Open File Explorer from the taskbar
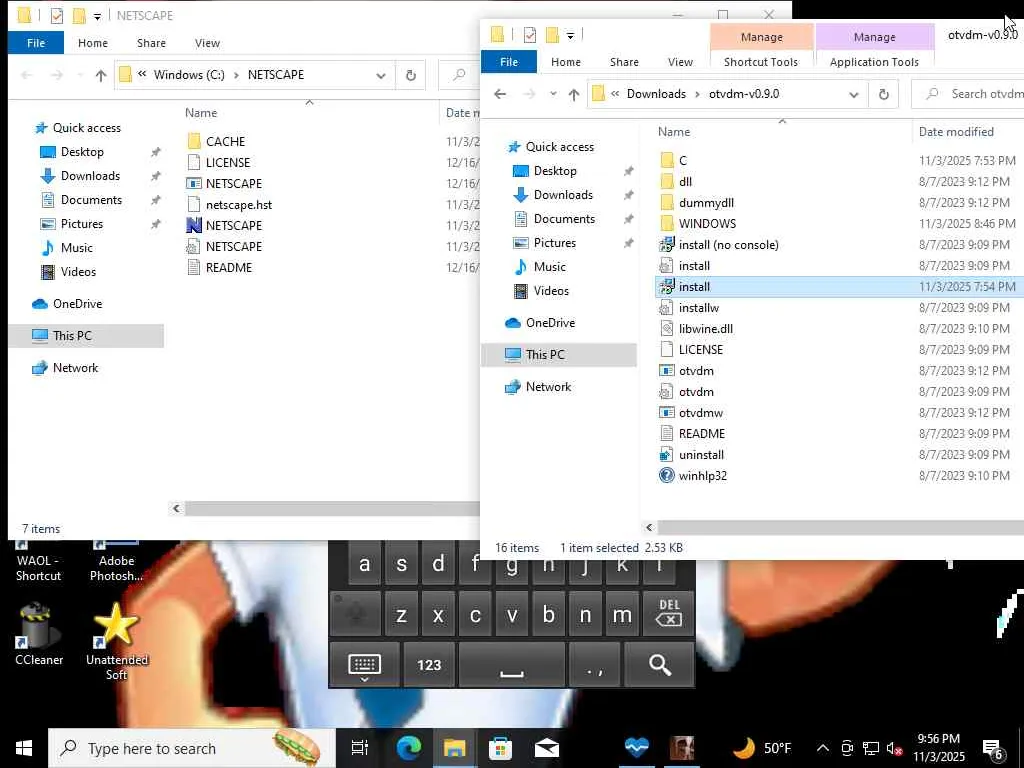 [x=455, y=748]
